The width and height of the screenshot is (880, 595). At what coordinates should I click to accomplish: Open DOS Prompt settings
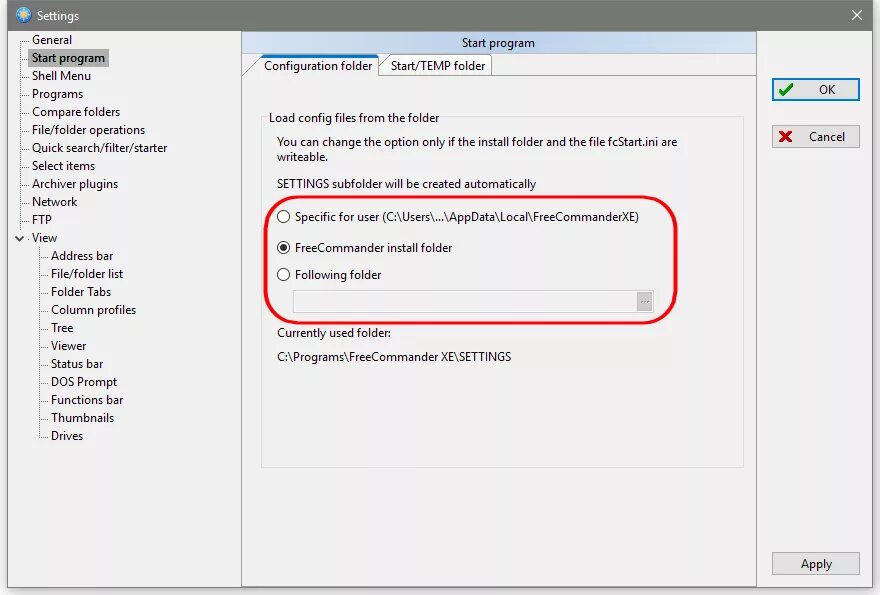[84, 381]
